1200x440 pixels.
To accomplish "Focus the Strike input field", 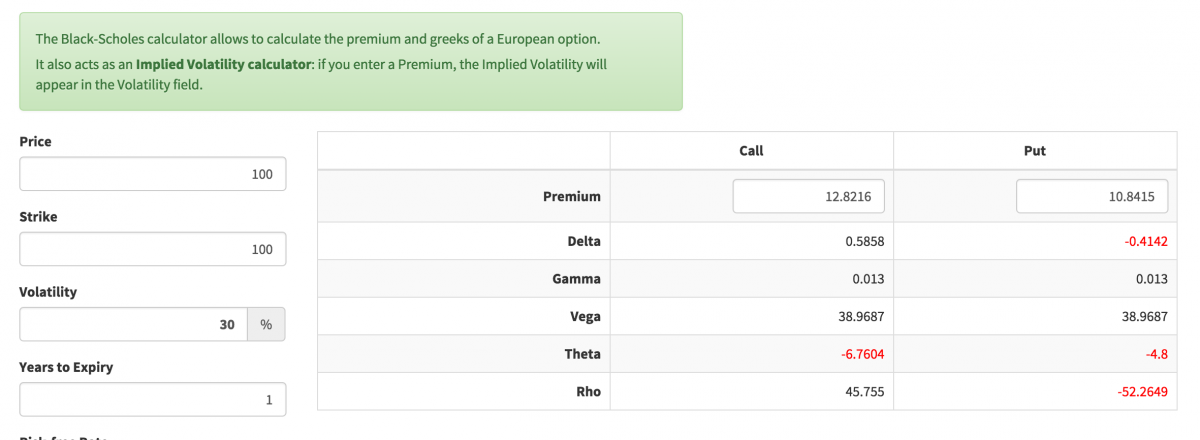I will [x=152, y=249].
